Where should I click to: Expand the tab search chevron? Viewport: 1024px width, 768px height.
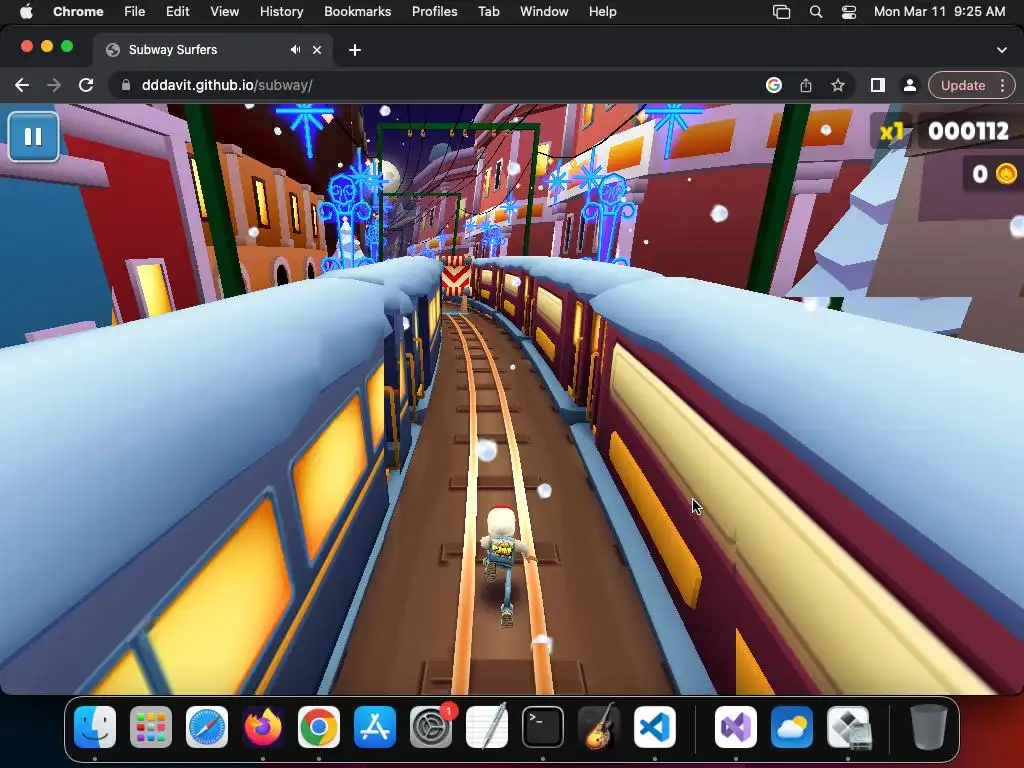click(1002, 50)
